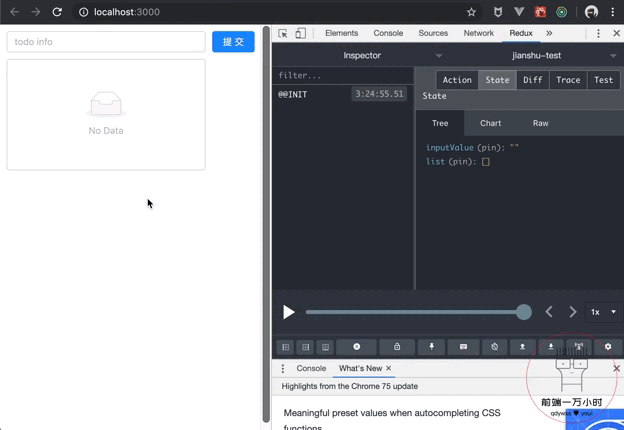The height and width of the screenshot is (430, 624).
Task: Play the action timeline
Action: (289, 312)
